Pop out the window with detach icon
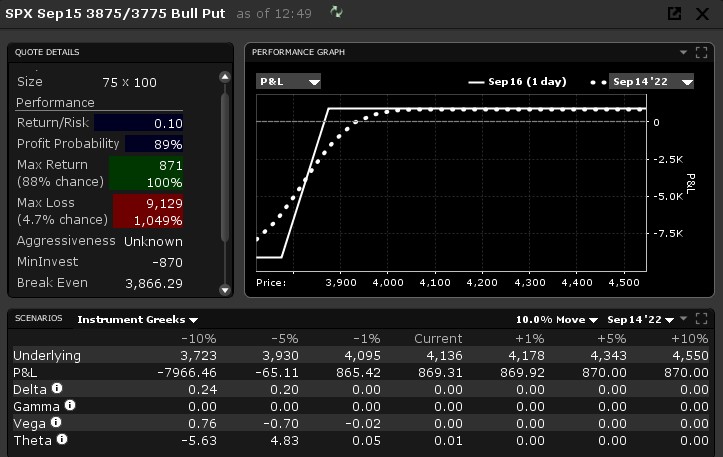The width and height of the screenshot is (723, 457). pyautogui.click(x=674, y=13)
